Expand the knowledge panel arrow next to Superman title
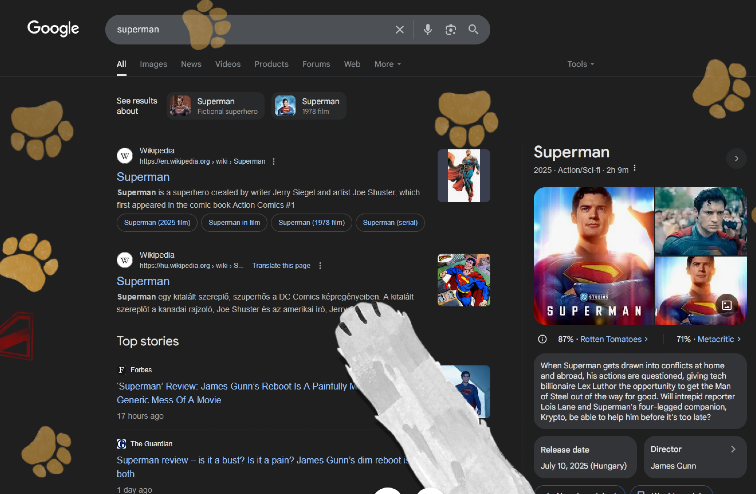This screenshot has height=494, width=756. 736,159
